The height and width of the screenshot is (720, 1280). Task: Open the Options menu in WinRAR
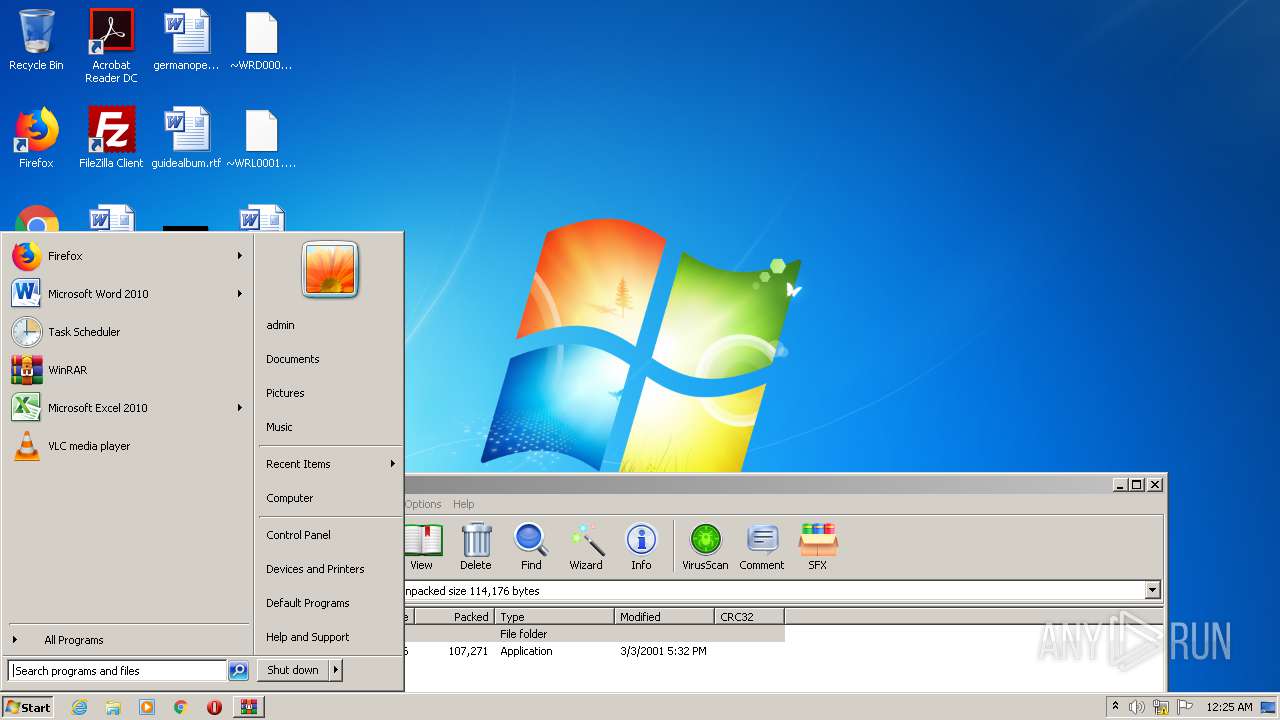point(423,504)
